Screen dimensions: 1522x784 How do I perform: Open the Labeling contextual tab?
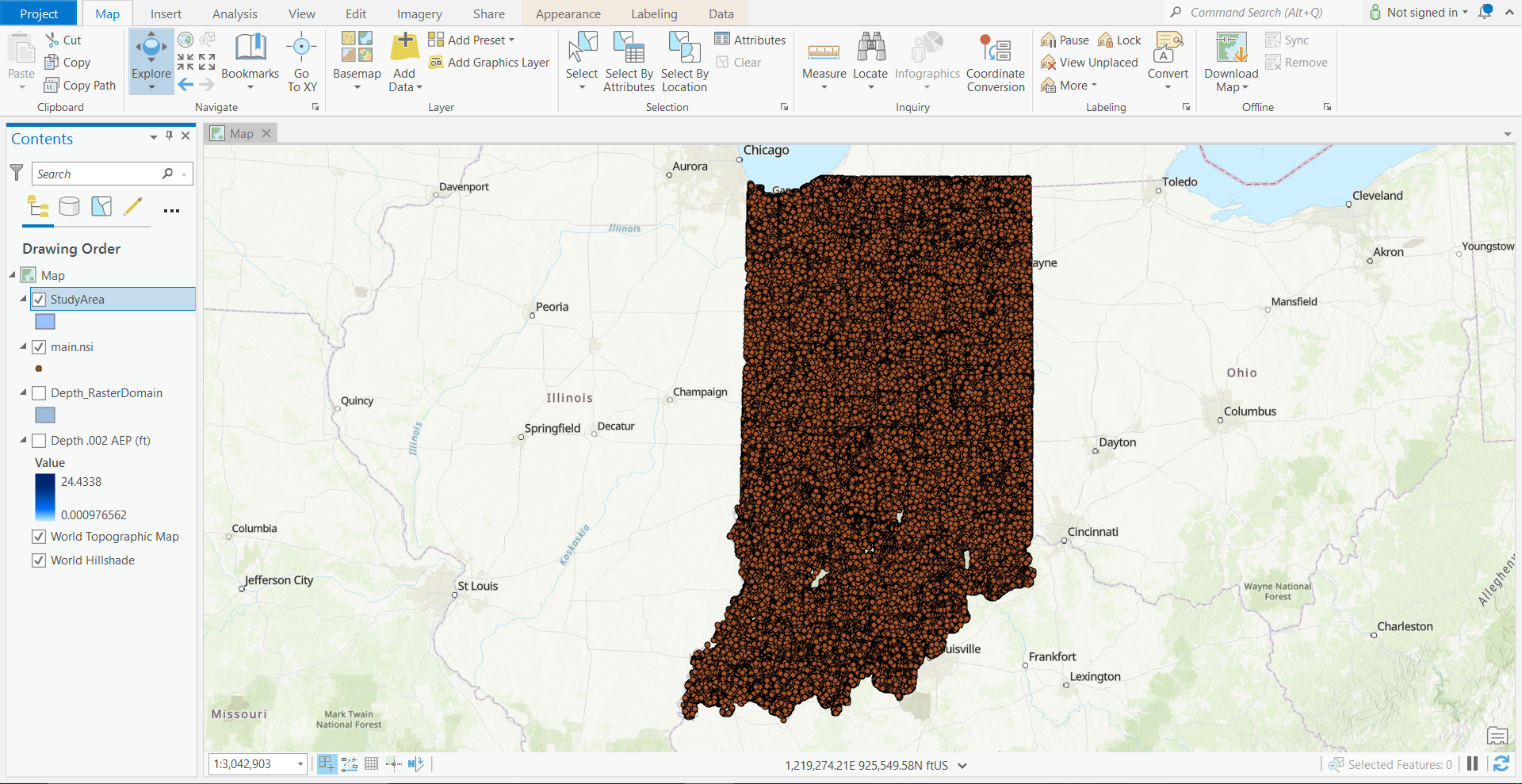click(x=654, y=13)
